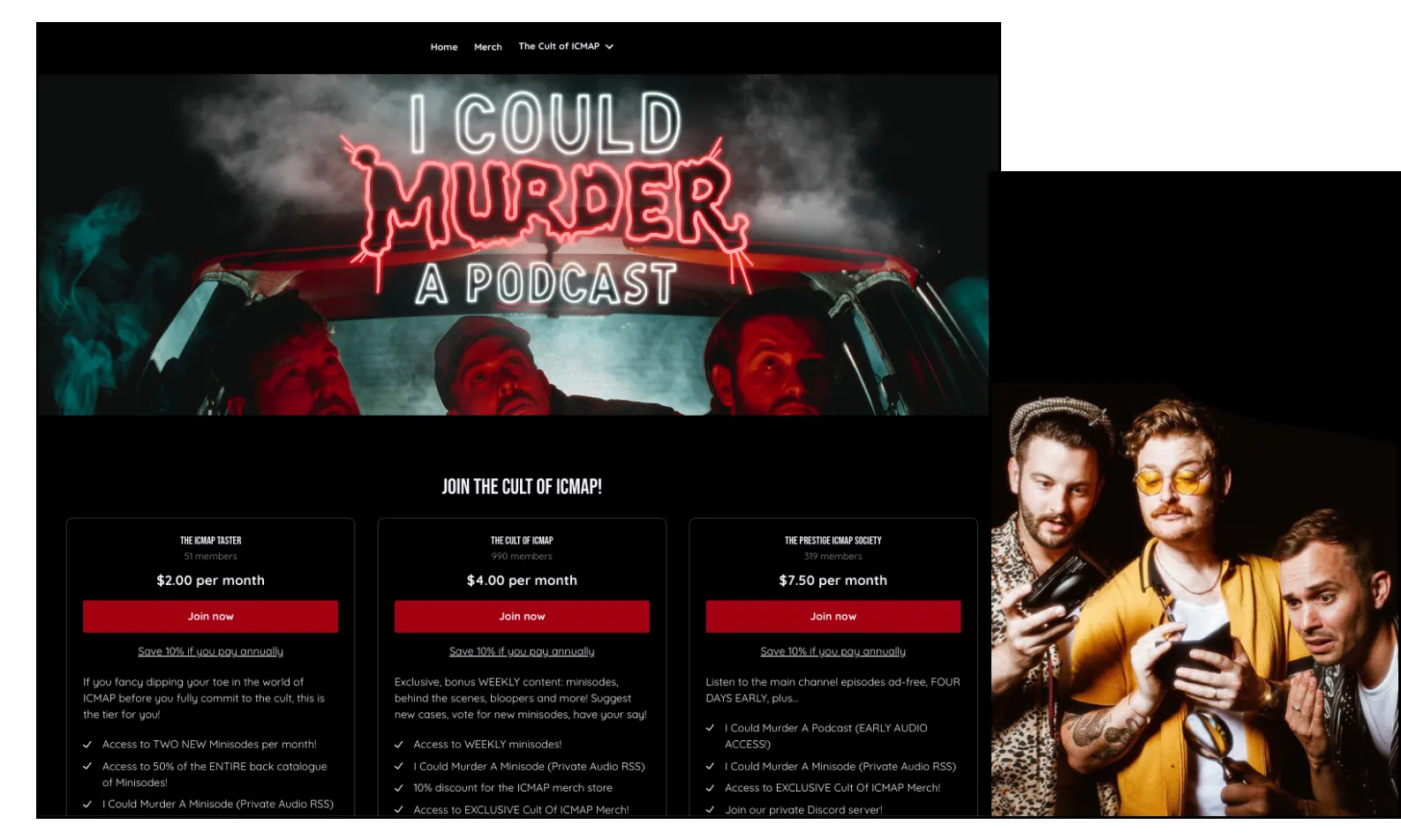This screenshot has width=1401, height=840.
Task: Open the Home page from navigation
Action: click(443, 47)
